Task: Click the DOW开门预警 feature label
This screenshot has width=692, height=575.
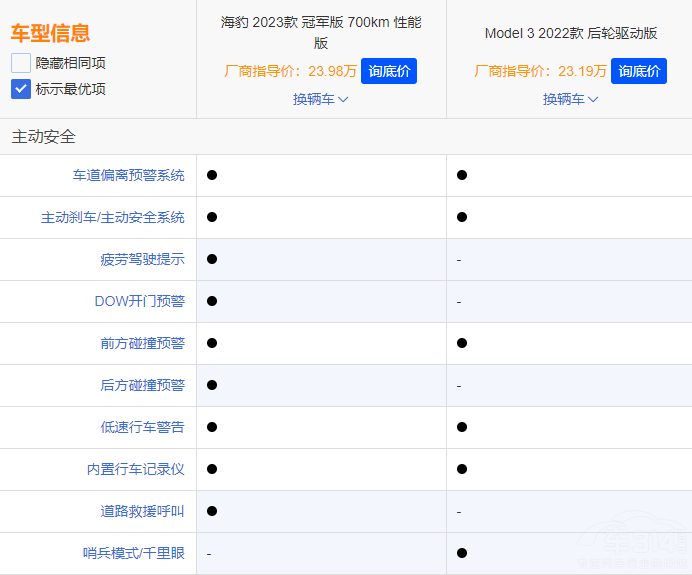Action: pyautogui.click(x=139, y=301)
